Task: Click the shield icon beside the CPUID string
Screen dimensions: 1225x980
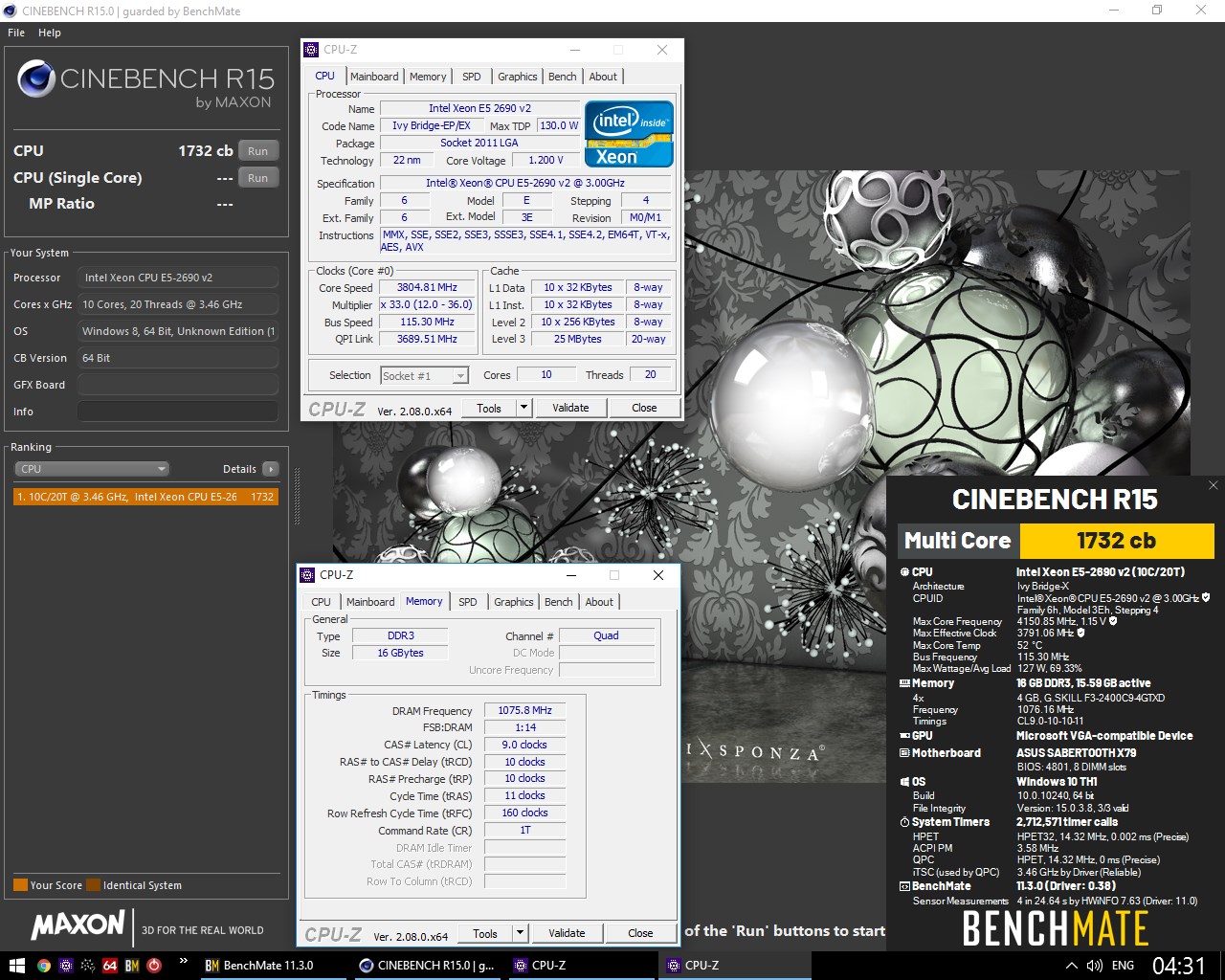Action: [1206, 597]
